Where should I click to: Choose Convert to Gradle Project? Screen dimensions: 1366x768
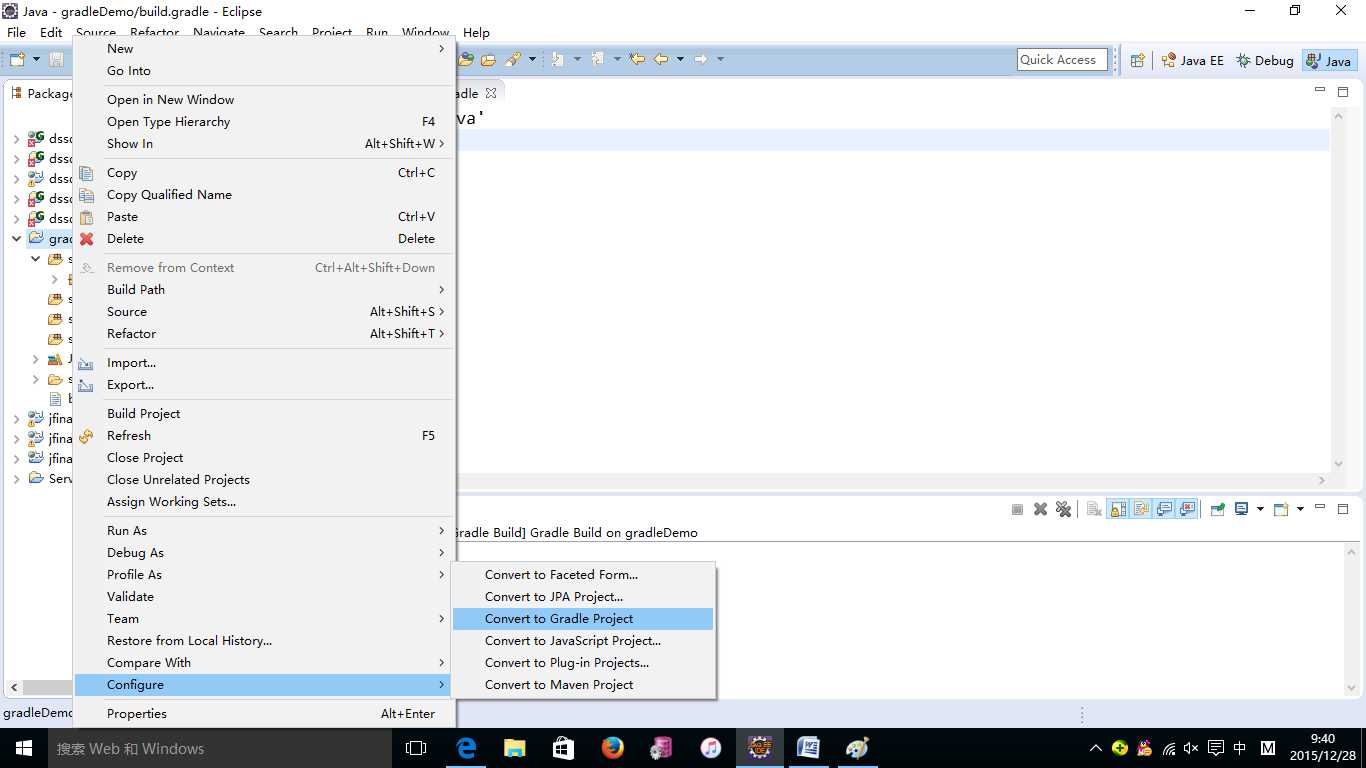click(x=583, y=619)
